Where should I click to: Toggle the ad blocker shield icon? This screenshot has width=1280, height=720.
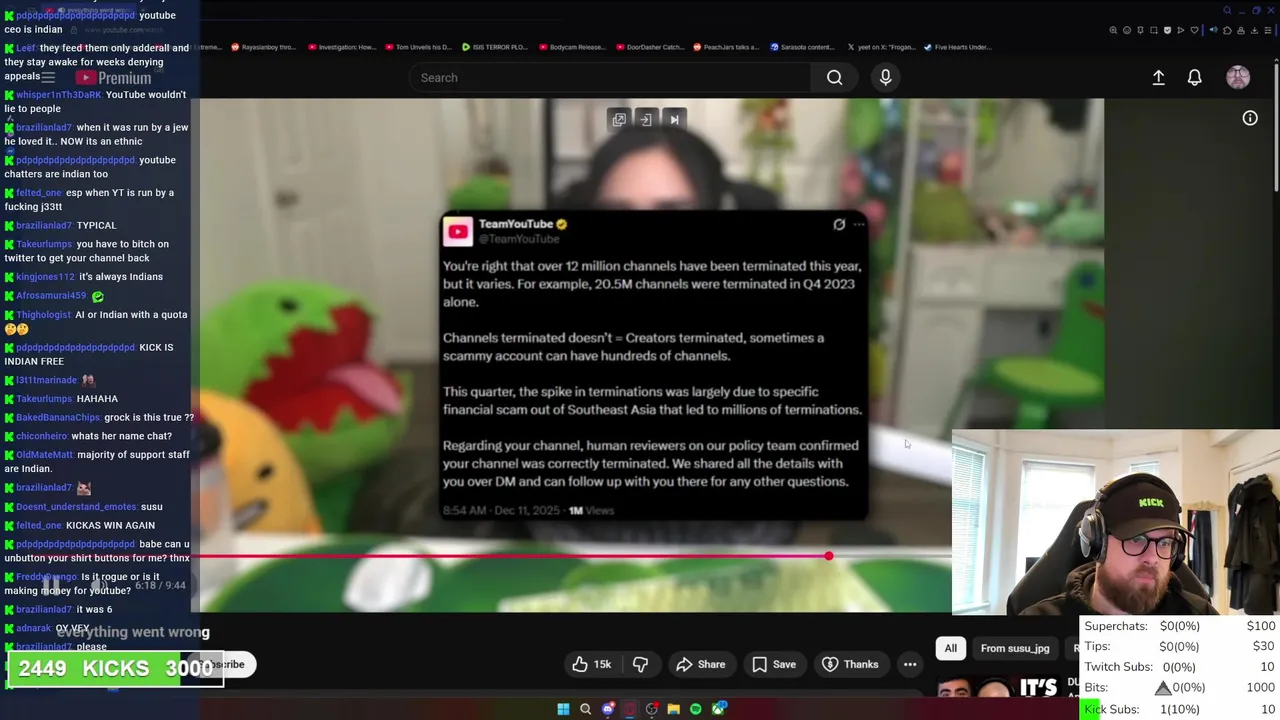coord(1167,30)
